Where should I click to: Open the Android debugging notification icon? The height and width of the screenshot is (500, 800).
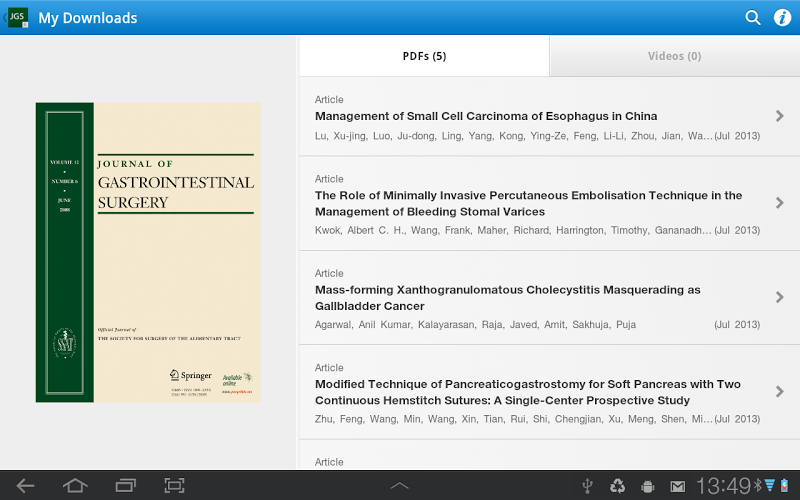pyautogui.click(x=647, y=486)
